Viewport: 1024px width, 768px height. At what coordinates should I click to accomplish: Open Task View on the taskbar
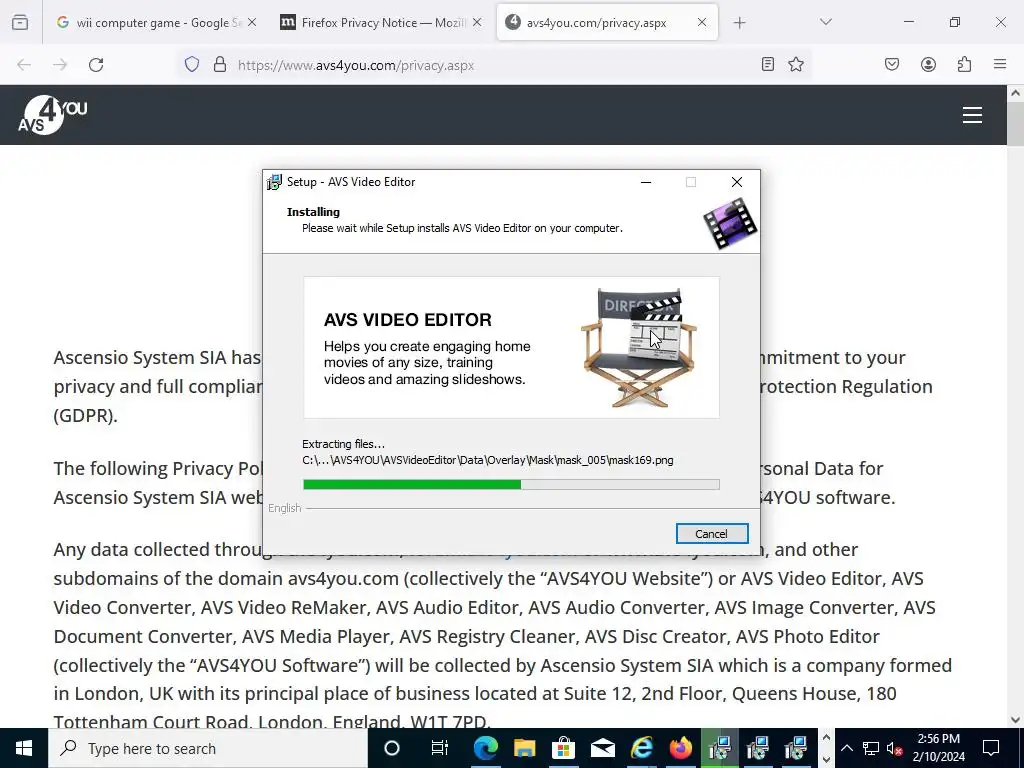pyautogui.click(x=440, y=748)
